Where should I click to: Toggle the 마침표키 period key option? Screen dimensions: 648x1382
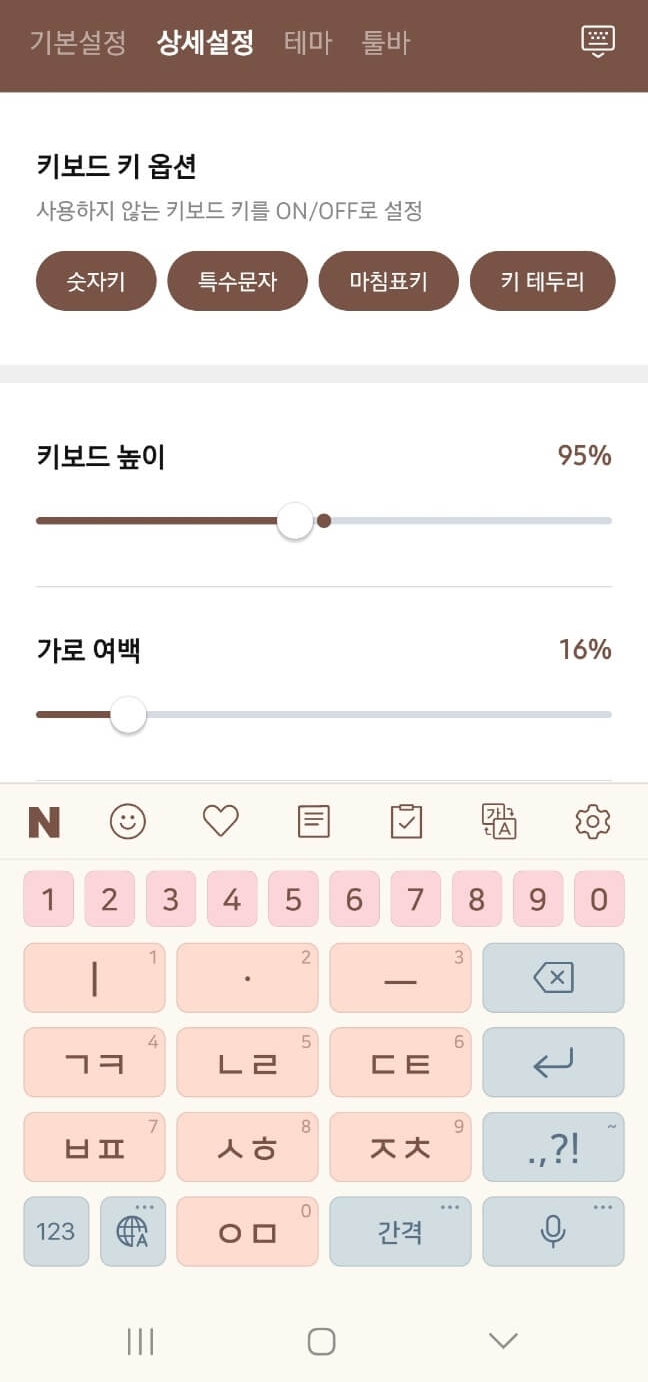tap(388, 281)
